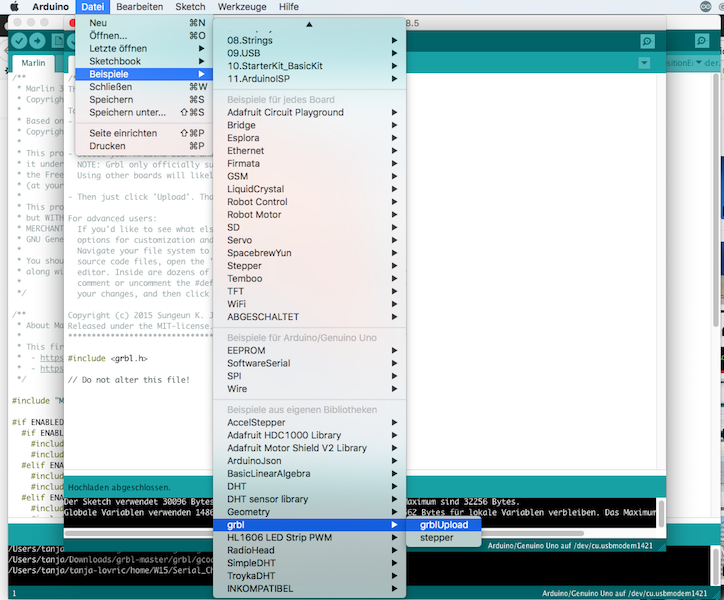The image size is (724, 600).
Task: Expand the Letzte öffnen submenu
Action: coord(144,48)
